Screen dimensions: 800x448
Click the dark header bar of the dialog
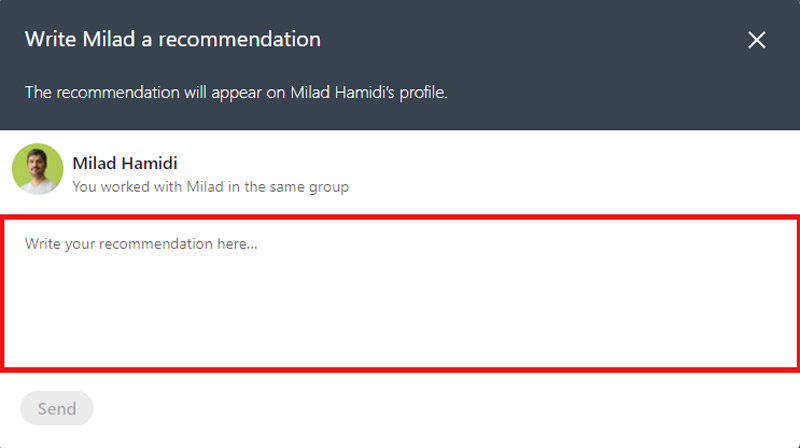click(x=400, y=65)
